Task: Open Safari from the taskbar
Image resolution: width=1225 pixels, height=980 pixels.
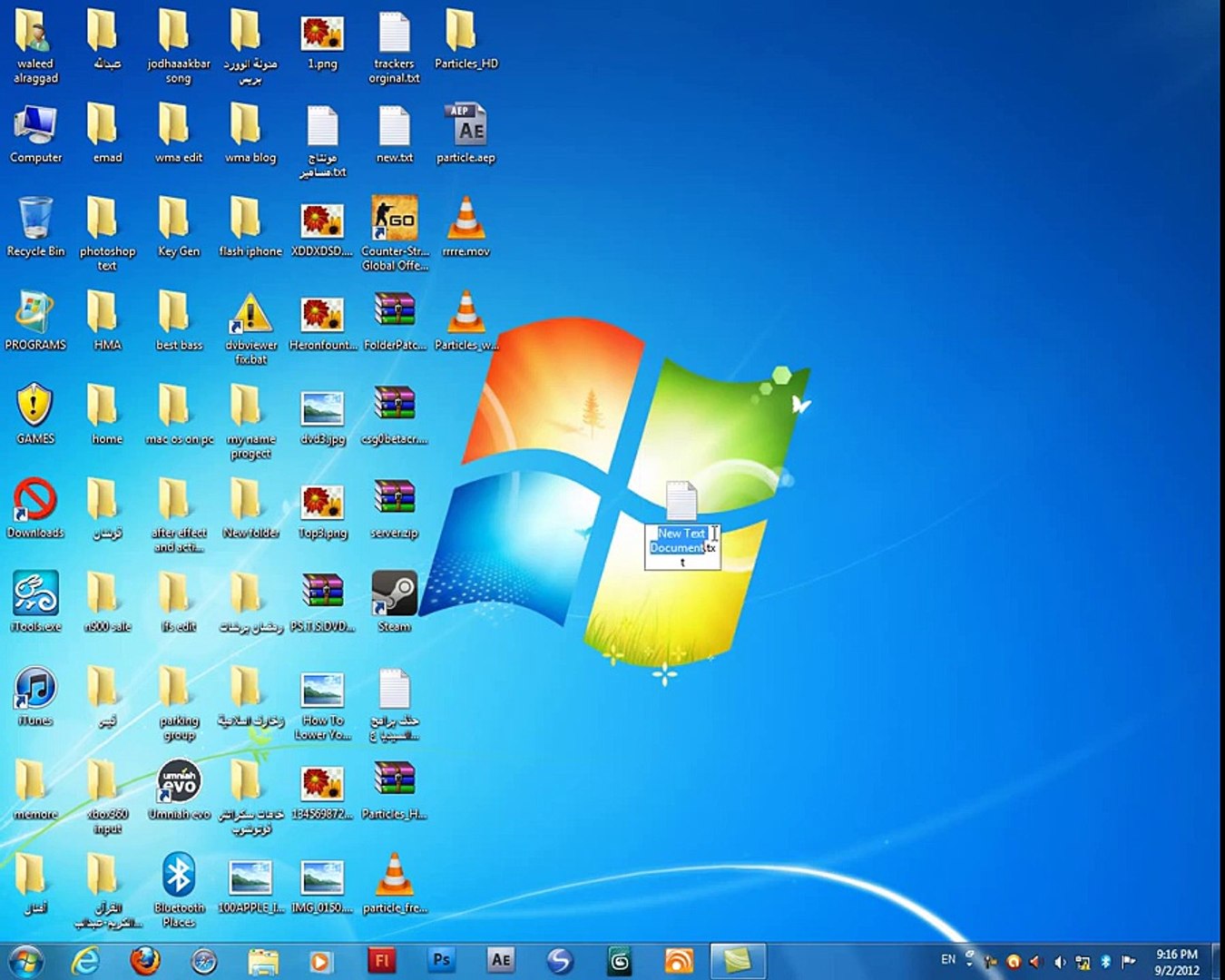Action: [x=204, y=961]
